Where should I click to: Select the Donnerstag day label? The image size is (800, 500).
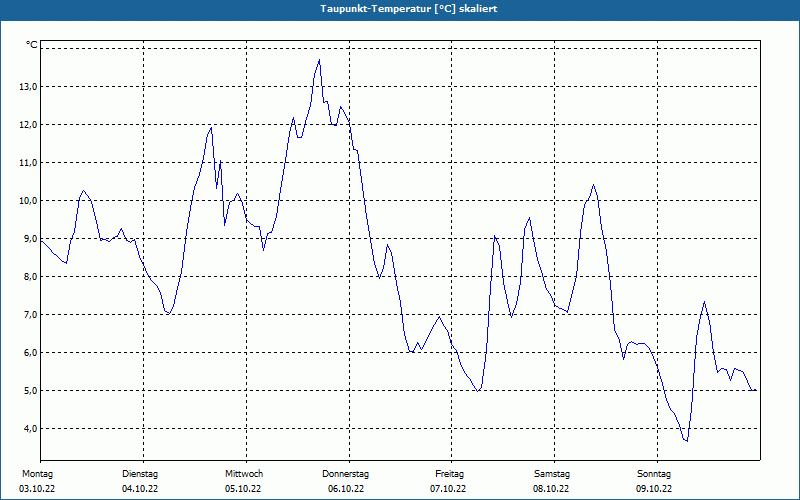pyautogui.click(x=345, y=474)
